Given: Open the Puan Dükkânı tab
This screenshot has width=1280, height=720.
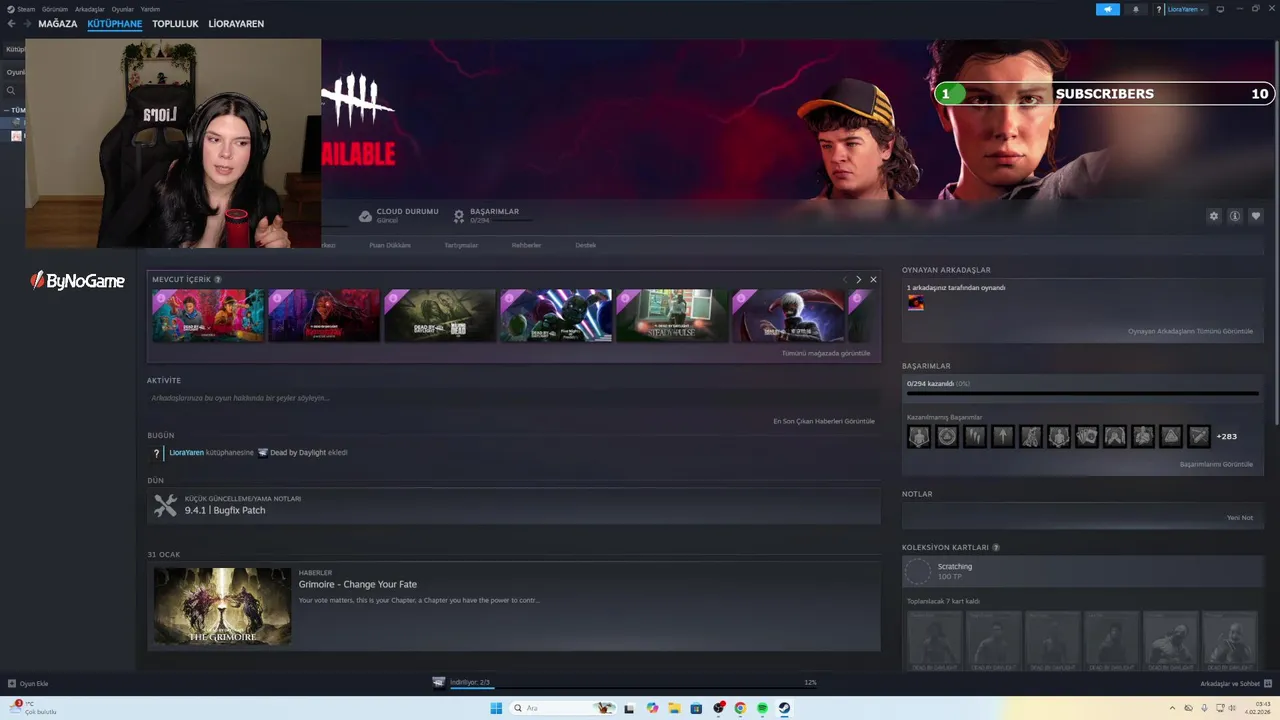Looking at the screenshot, I should pos(390,245).
